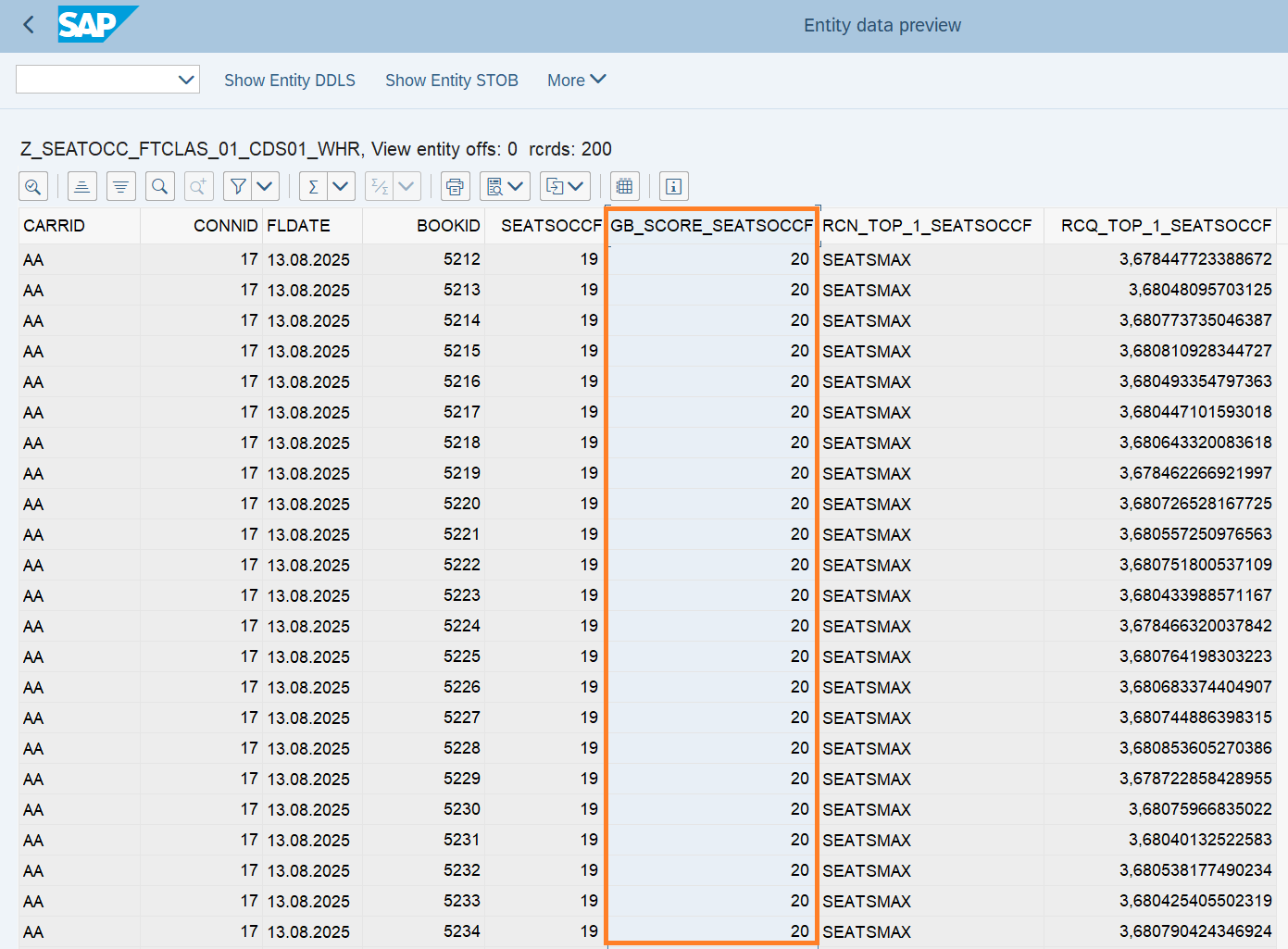Viewport: 1288px width, 949px height.
Task: Open the layout grid settings icon
Action: point(625,187)
